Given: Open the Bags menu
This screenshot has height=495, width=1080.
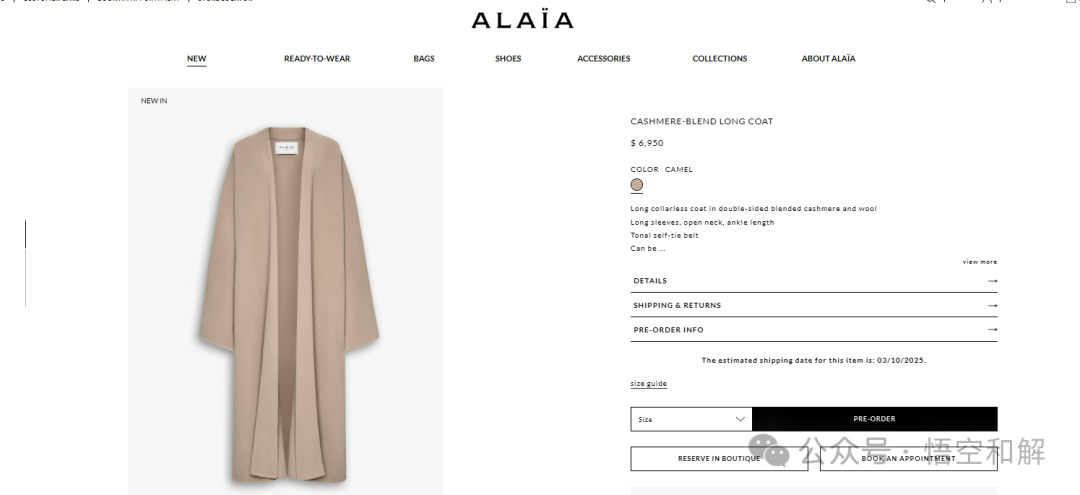Looking at the screenshot, I should point(424,59).
